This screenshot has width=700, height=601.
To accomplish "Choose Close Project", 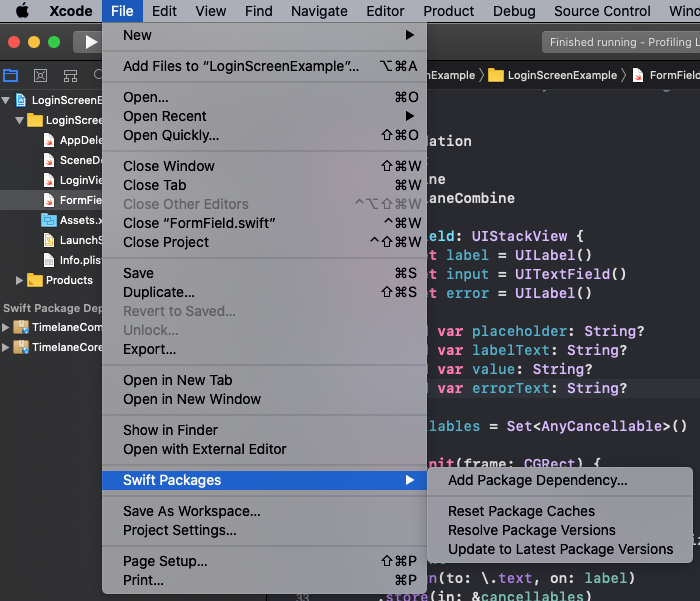I will 264,242.
